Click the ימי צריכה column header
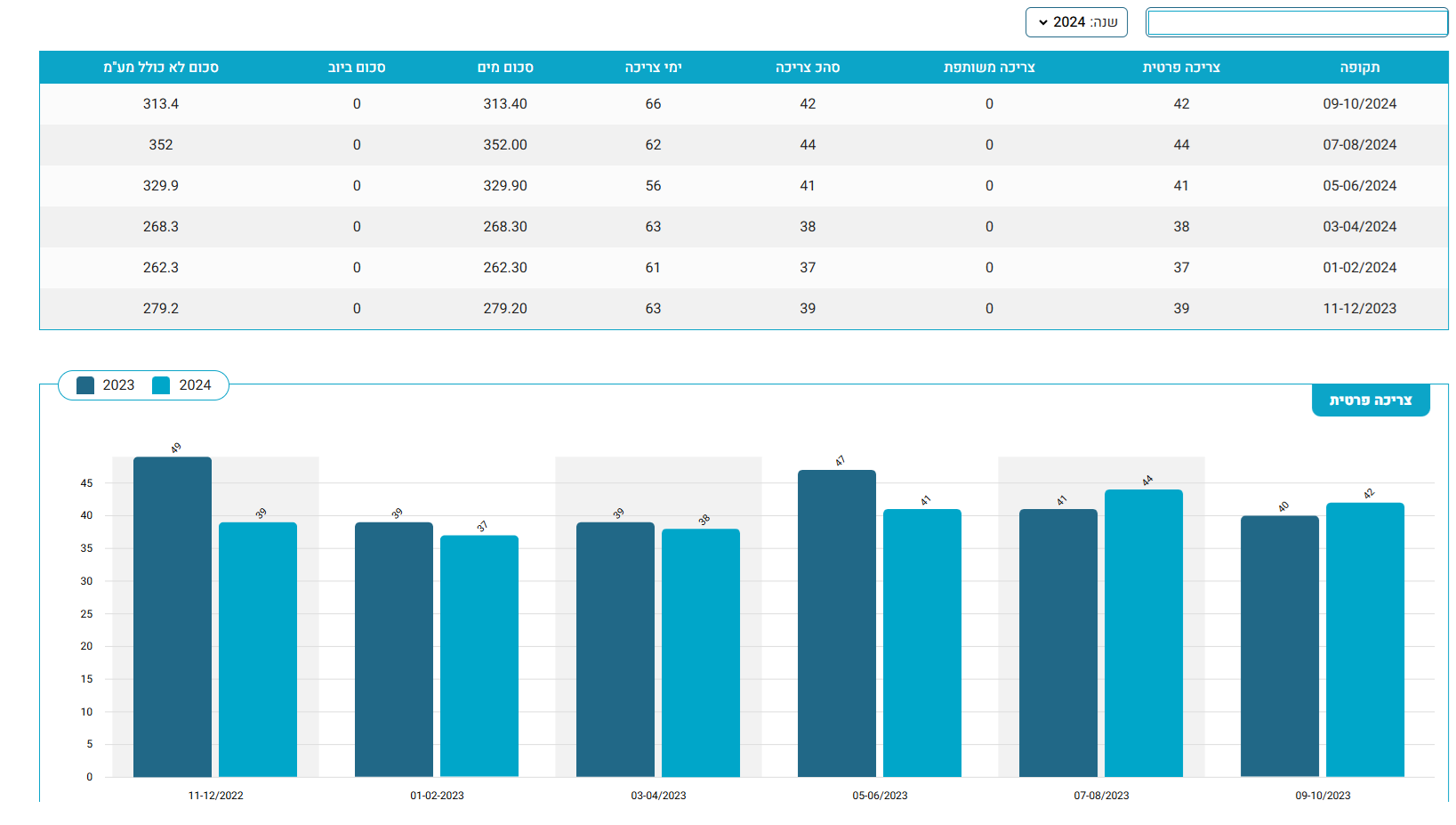1456x825 pixels. pos(653,68)
